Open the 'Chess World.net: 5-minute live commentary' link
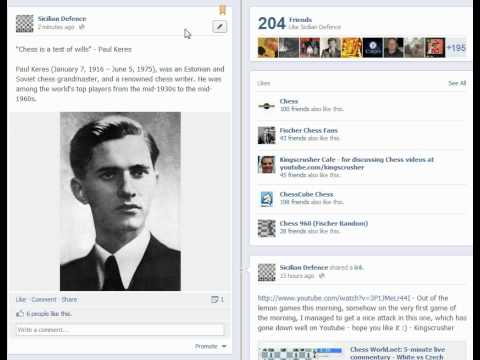 397,353
